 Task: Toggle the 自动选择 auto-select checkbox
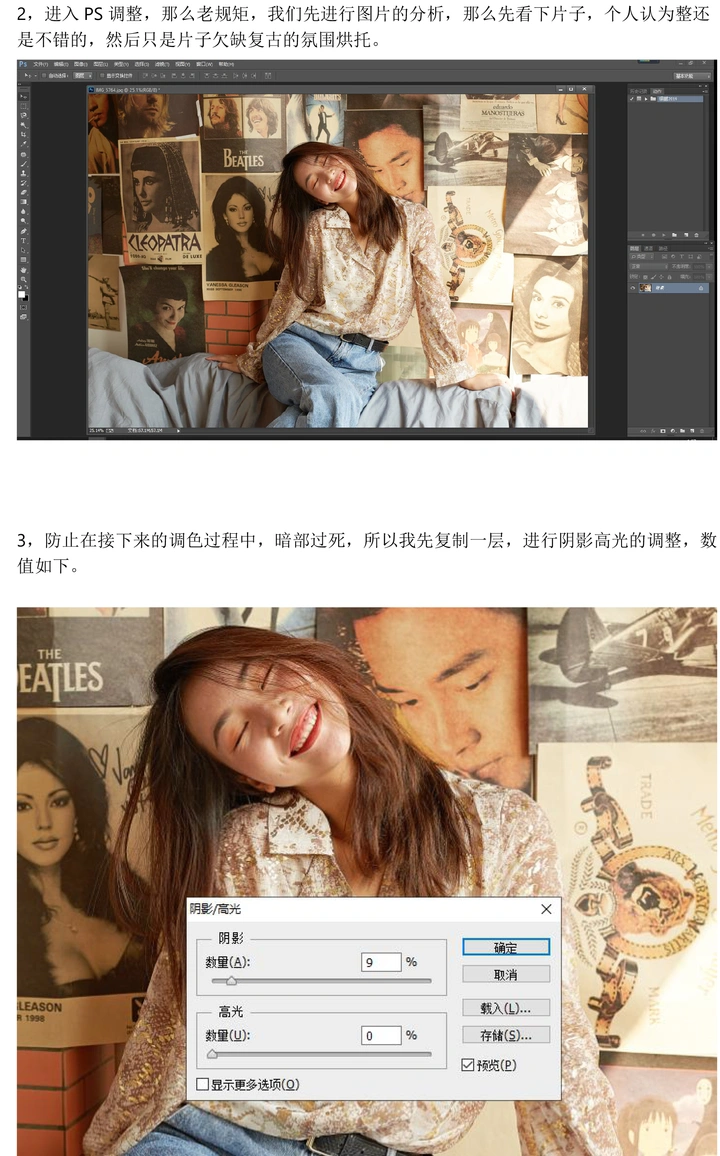coord(43,75)
